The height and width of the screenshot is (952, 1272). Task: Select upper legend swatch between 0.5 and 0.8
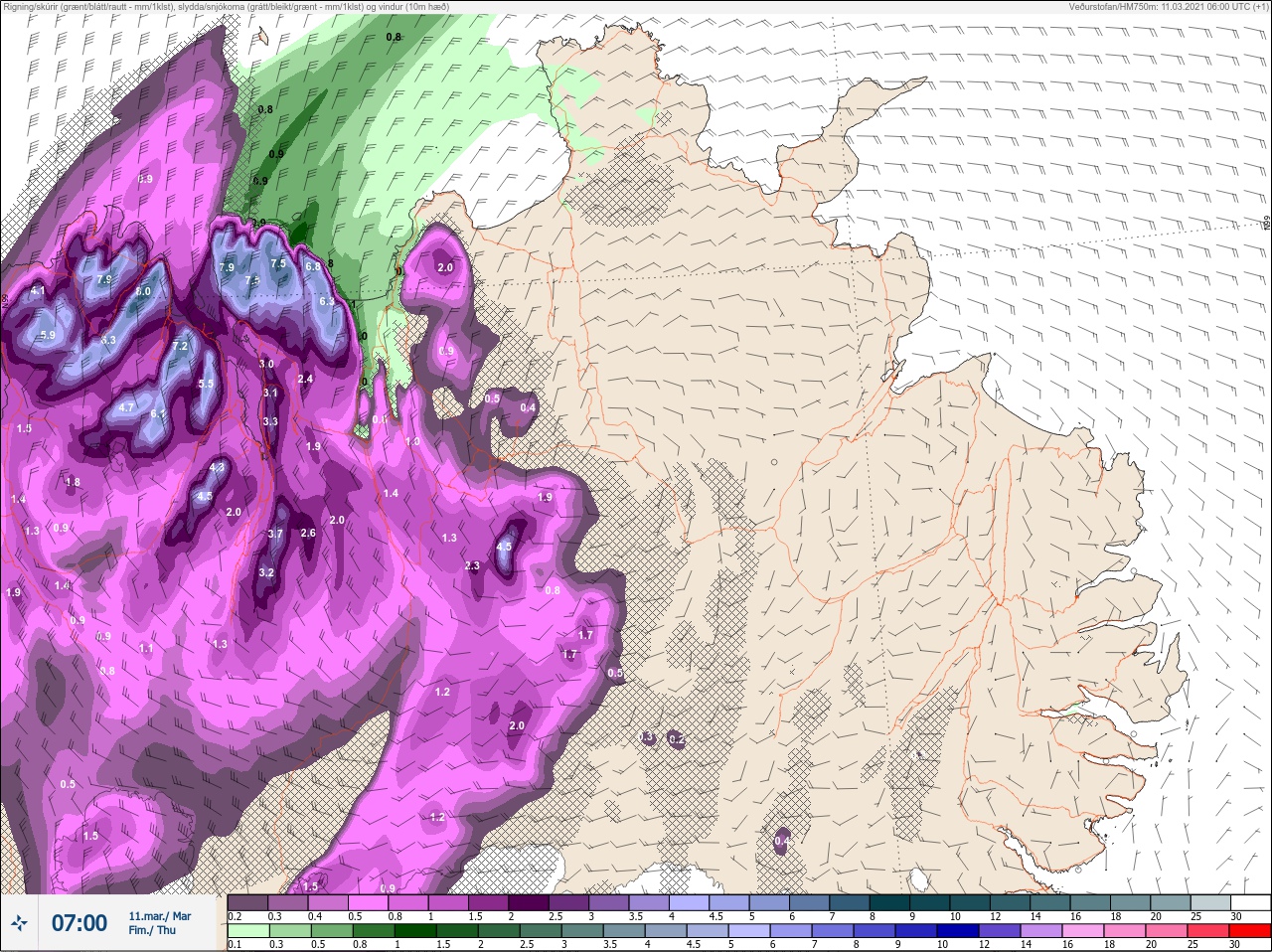pos(370,901)
